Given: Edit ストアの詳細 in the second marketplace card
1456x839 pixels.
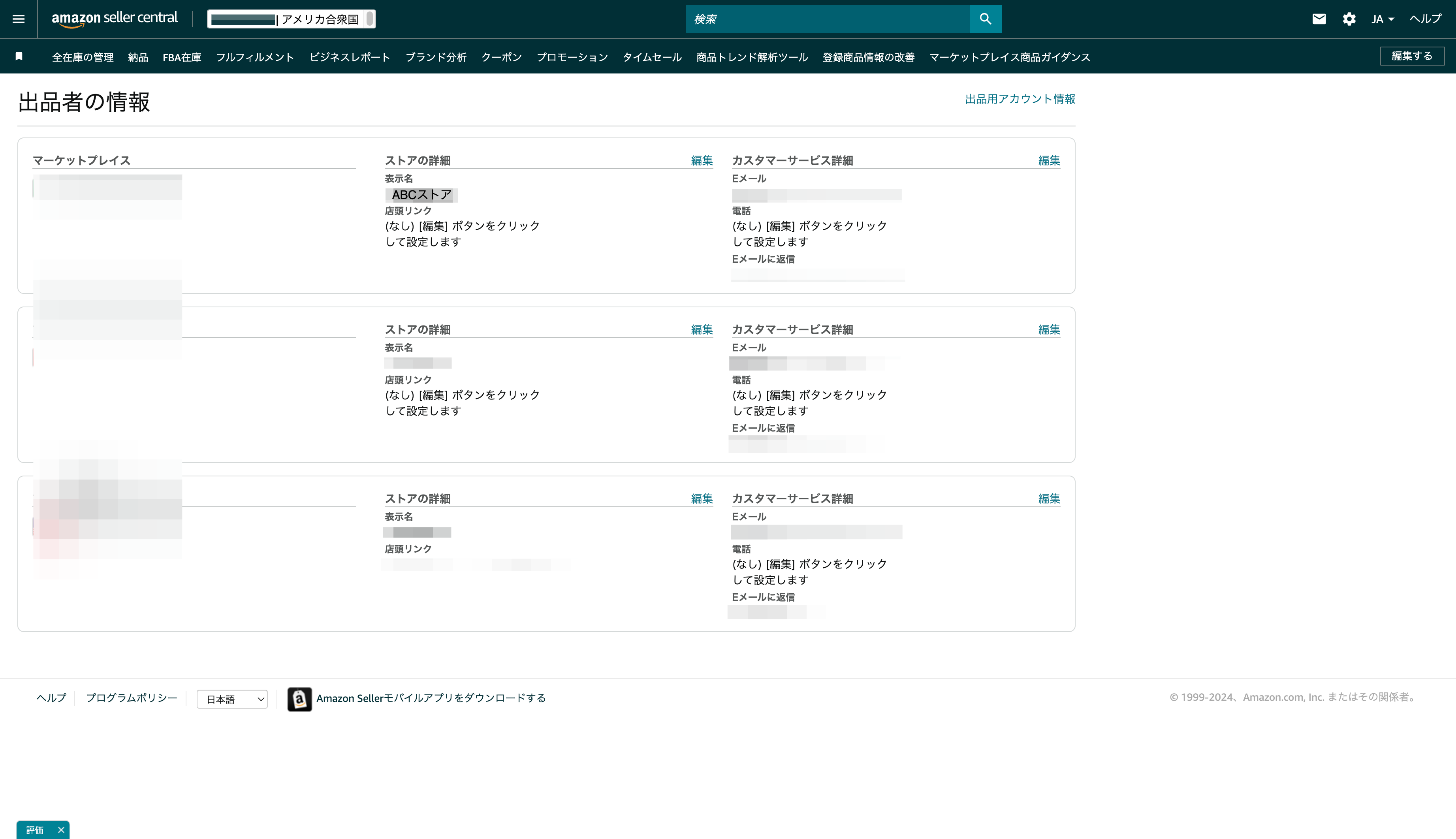Looking at the screenshot, I should pos(702,329).
